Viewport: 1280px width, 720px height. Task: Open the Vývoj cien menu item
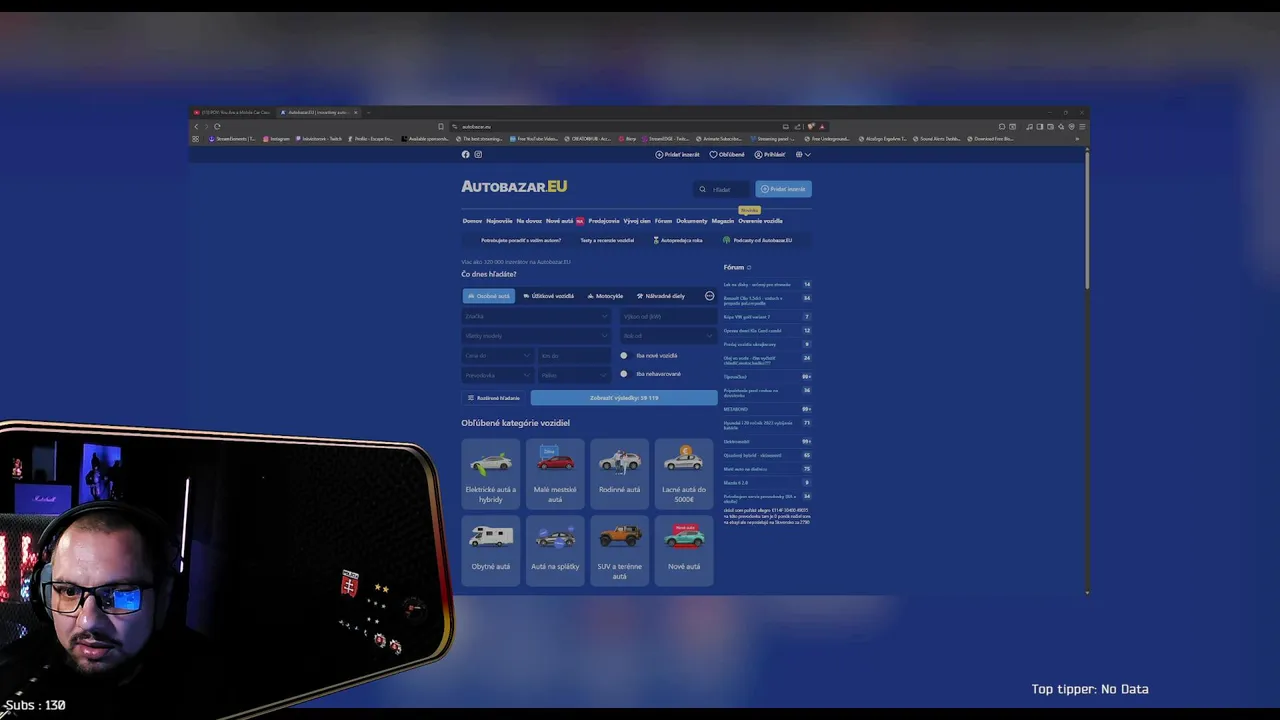point(637,221)
